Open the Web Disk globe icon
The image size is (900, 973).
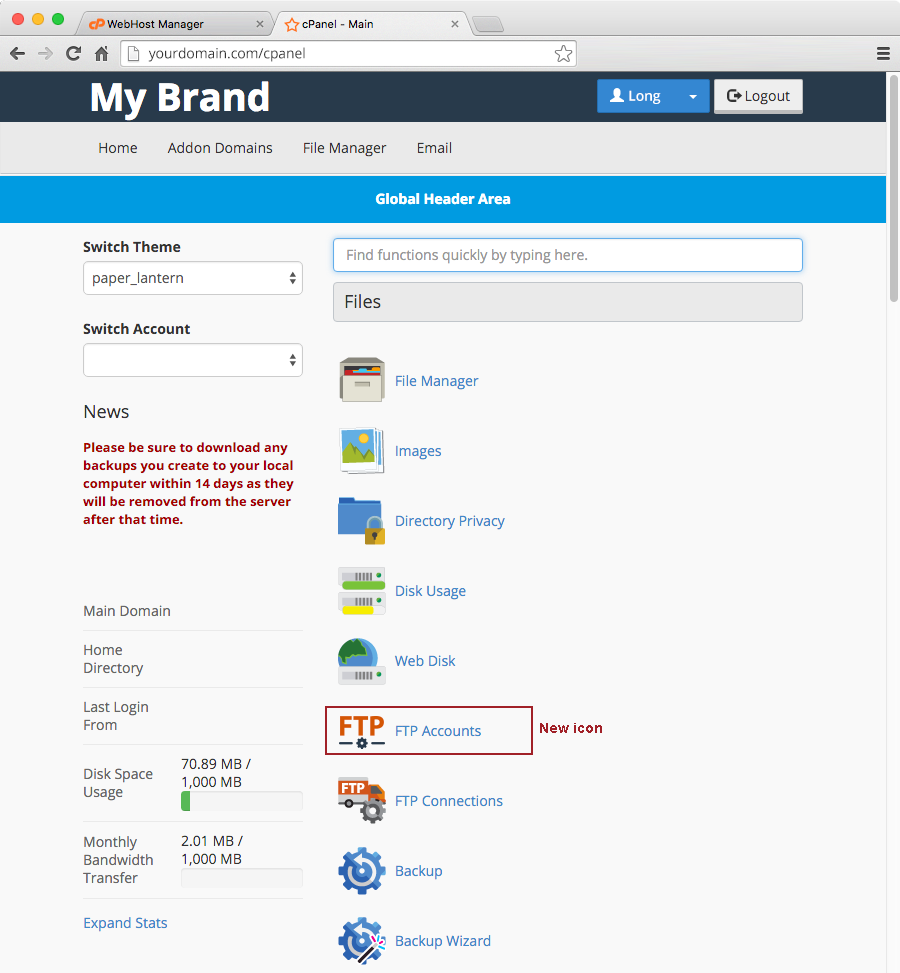pyautogui.click(x=361, y=660)
